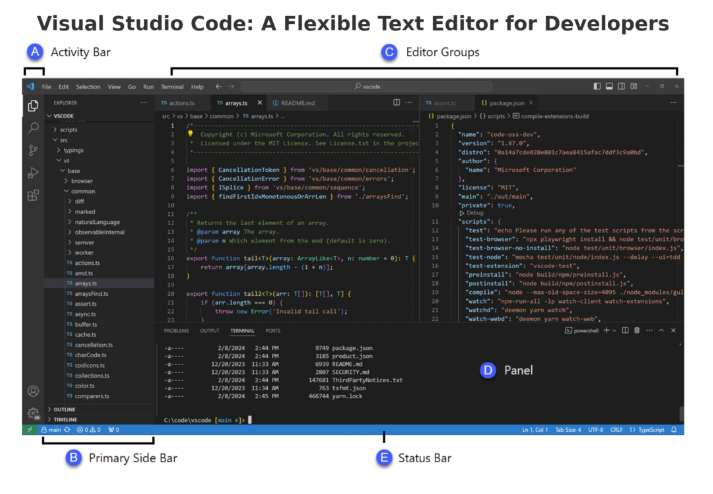
Task: Click the vscode command center search box
Action: (367, 86)
